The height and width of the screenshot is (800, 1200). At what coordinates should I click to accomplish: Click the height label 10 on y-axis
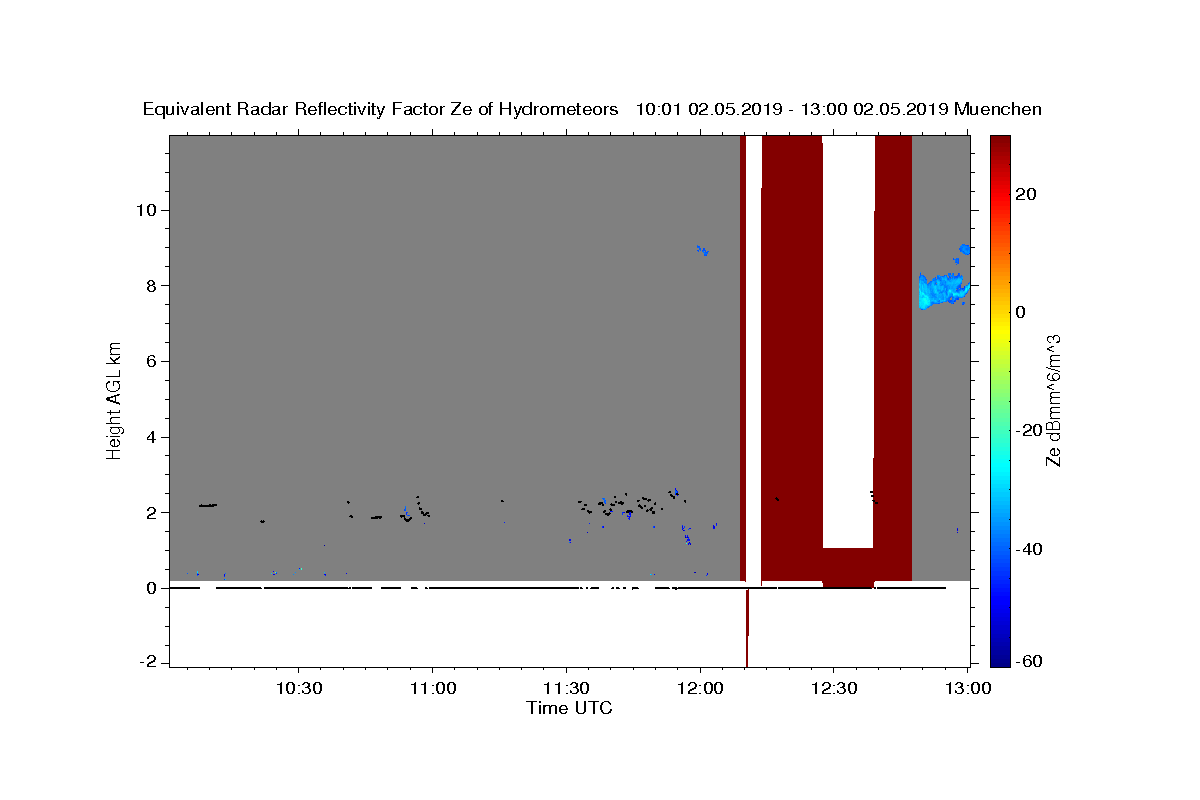148,210
